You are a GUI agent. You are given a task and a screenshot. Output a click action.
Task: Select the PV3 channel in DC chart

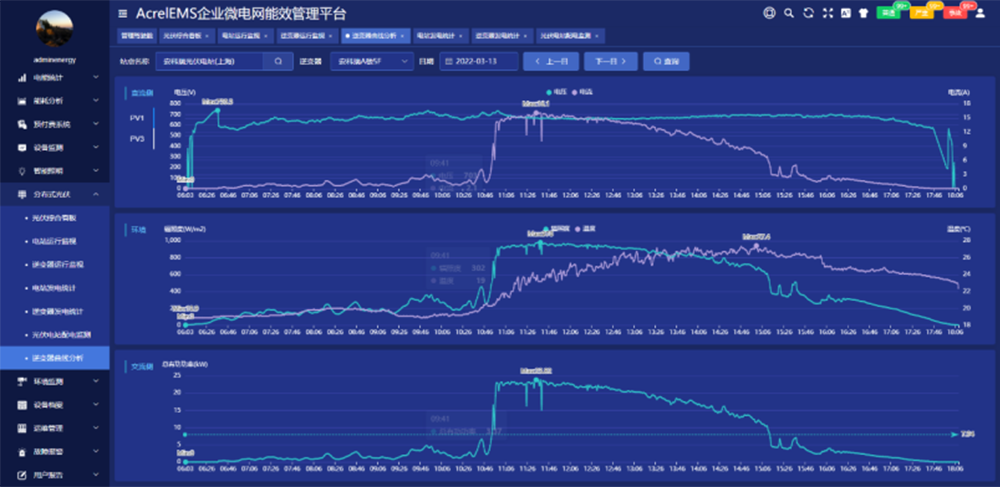point(136,138)
